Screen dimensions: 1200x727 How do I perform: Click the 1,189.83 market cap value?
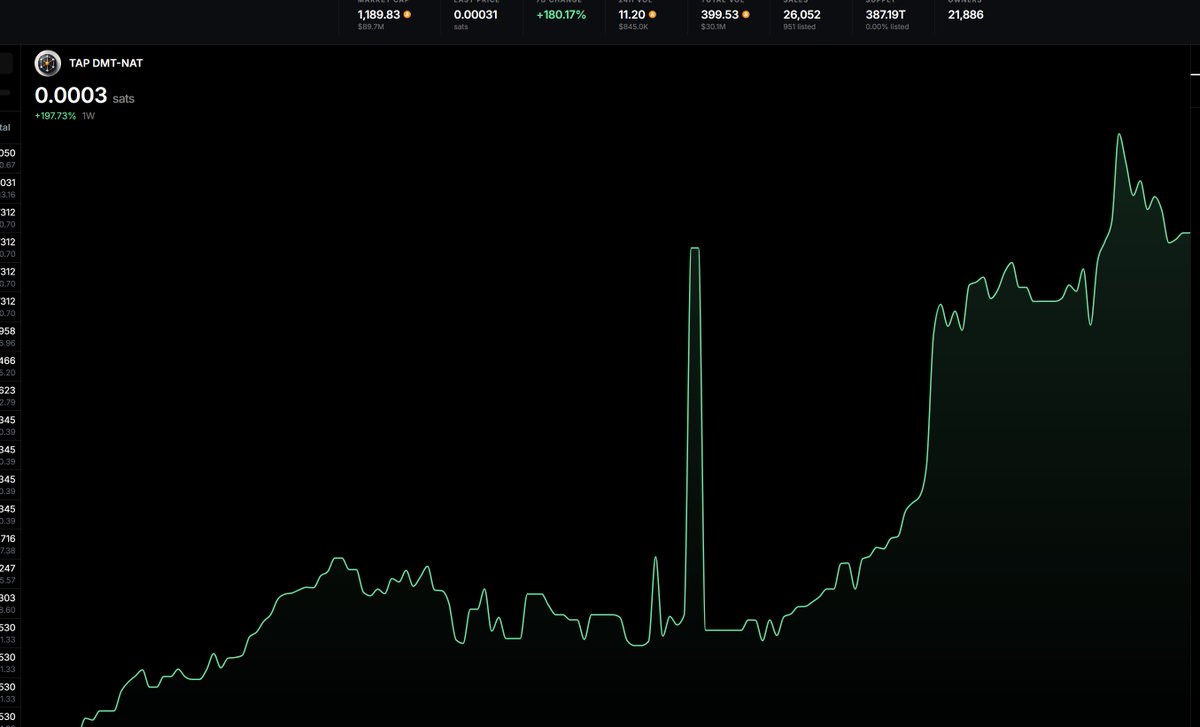[x=379, y=15]
